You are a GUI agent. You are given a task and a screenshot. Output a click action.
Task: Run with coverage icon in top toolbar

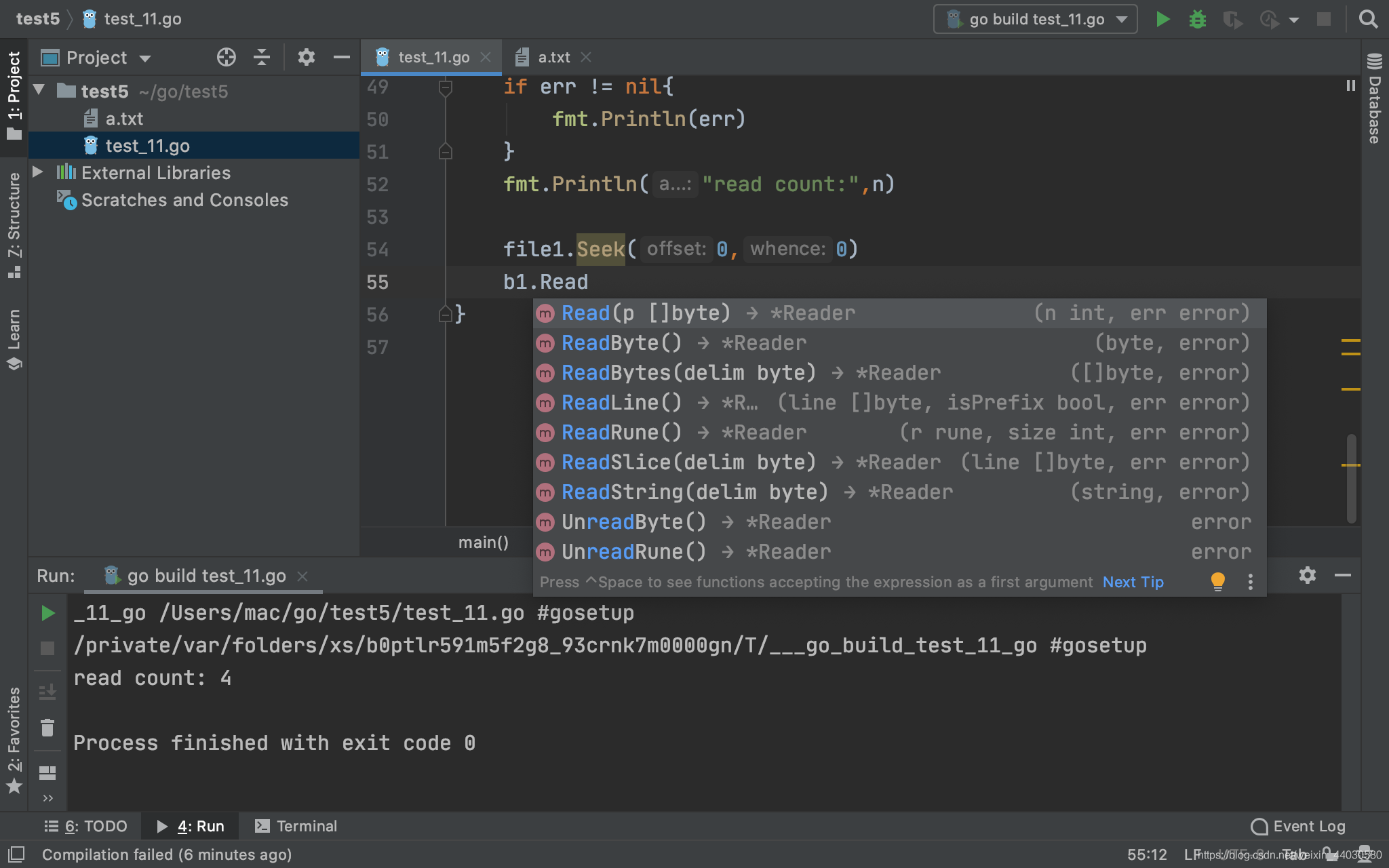click(1233, 19)
